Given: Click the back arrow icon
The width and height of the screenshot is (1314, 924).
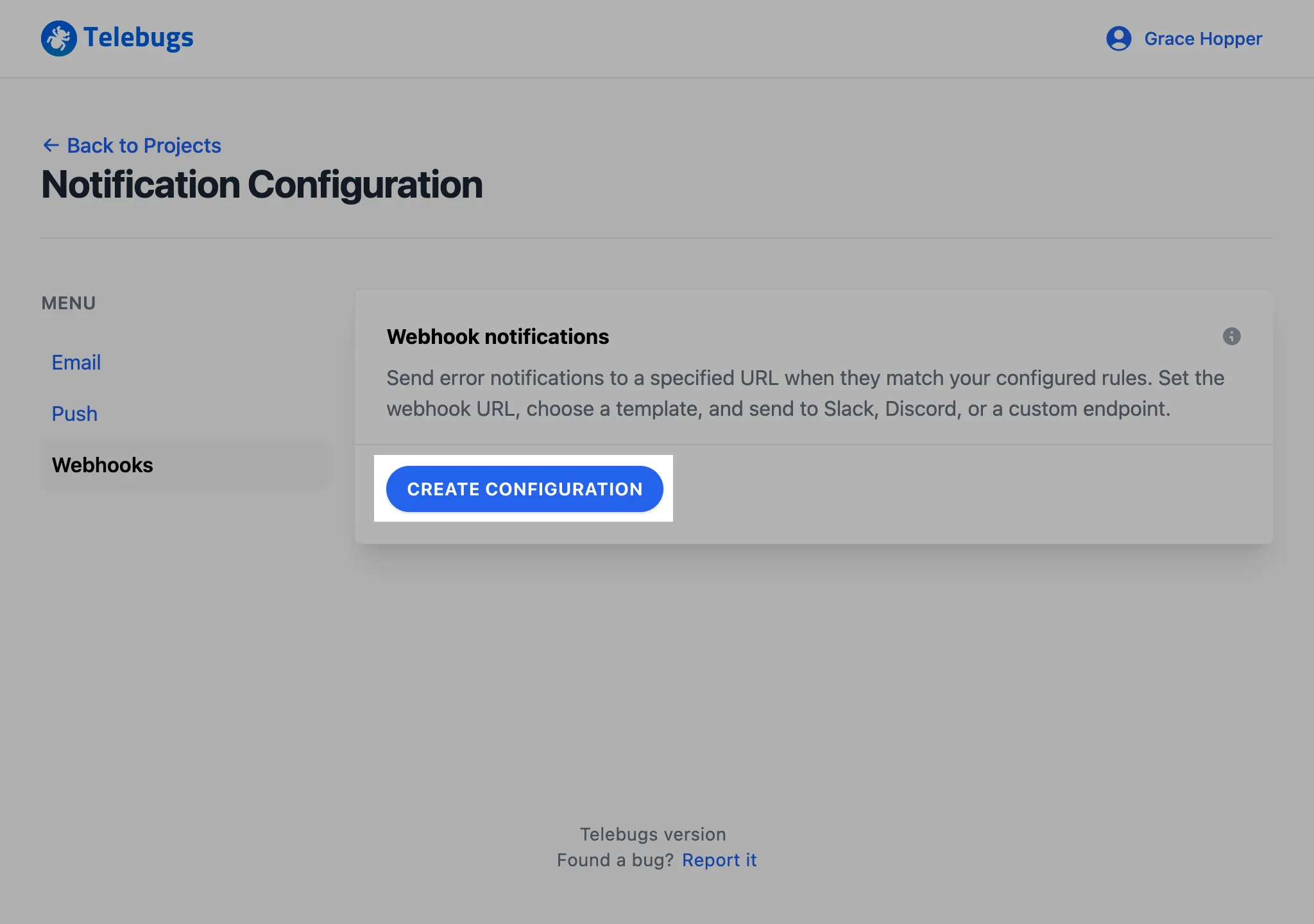Looking at the screenshot, I should click(51, 145).
